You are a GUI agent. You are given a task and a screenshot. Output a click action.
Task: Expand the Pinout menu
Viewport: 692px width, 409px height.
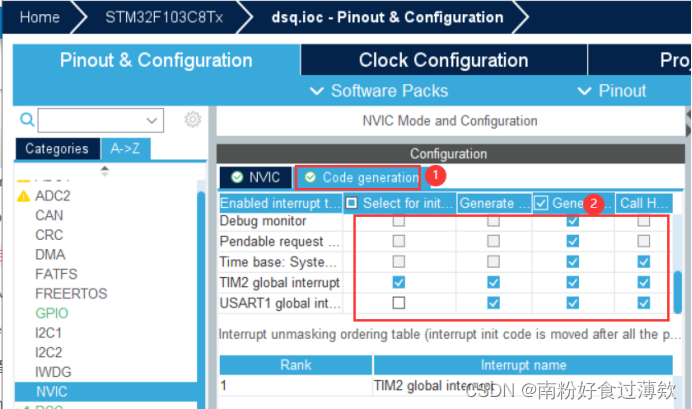tap(612, 91)
